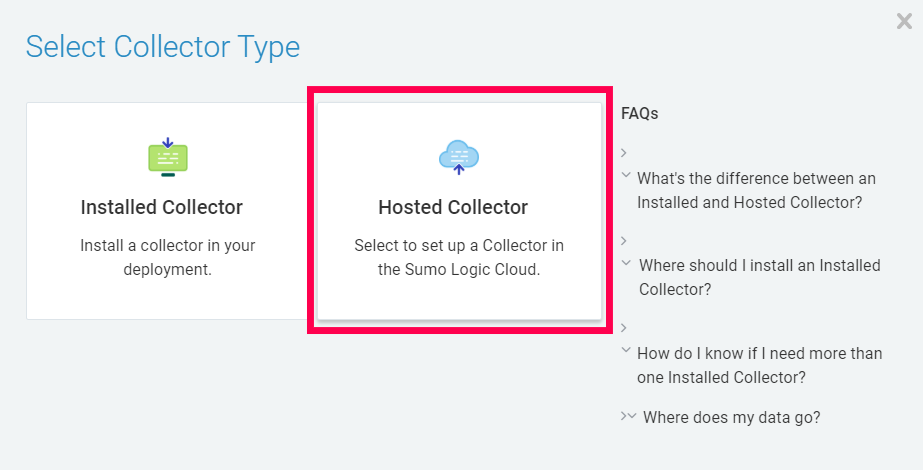Screen dimensions: 923x470
Task: Open "Where should I install an Installed Collector?"
Action: pos(759,277)
